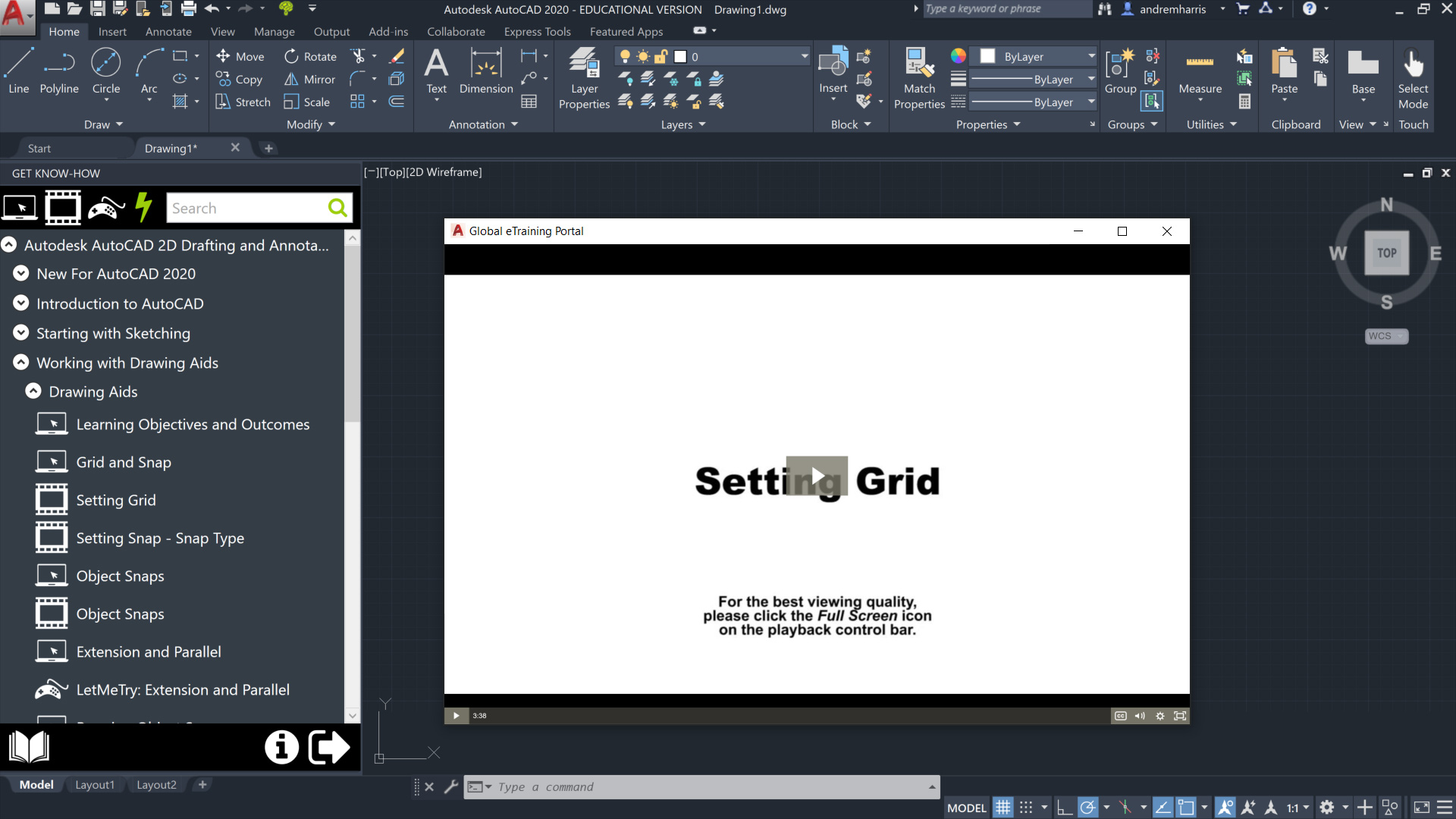Screen dimensions: 1456x819
Task: Toggle snap mode in status bar
Action: tap(1026, 808)
